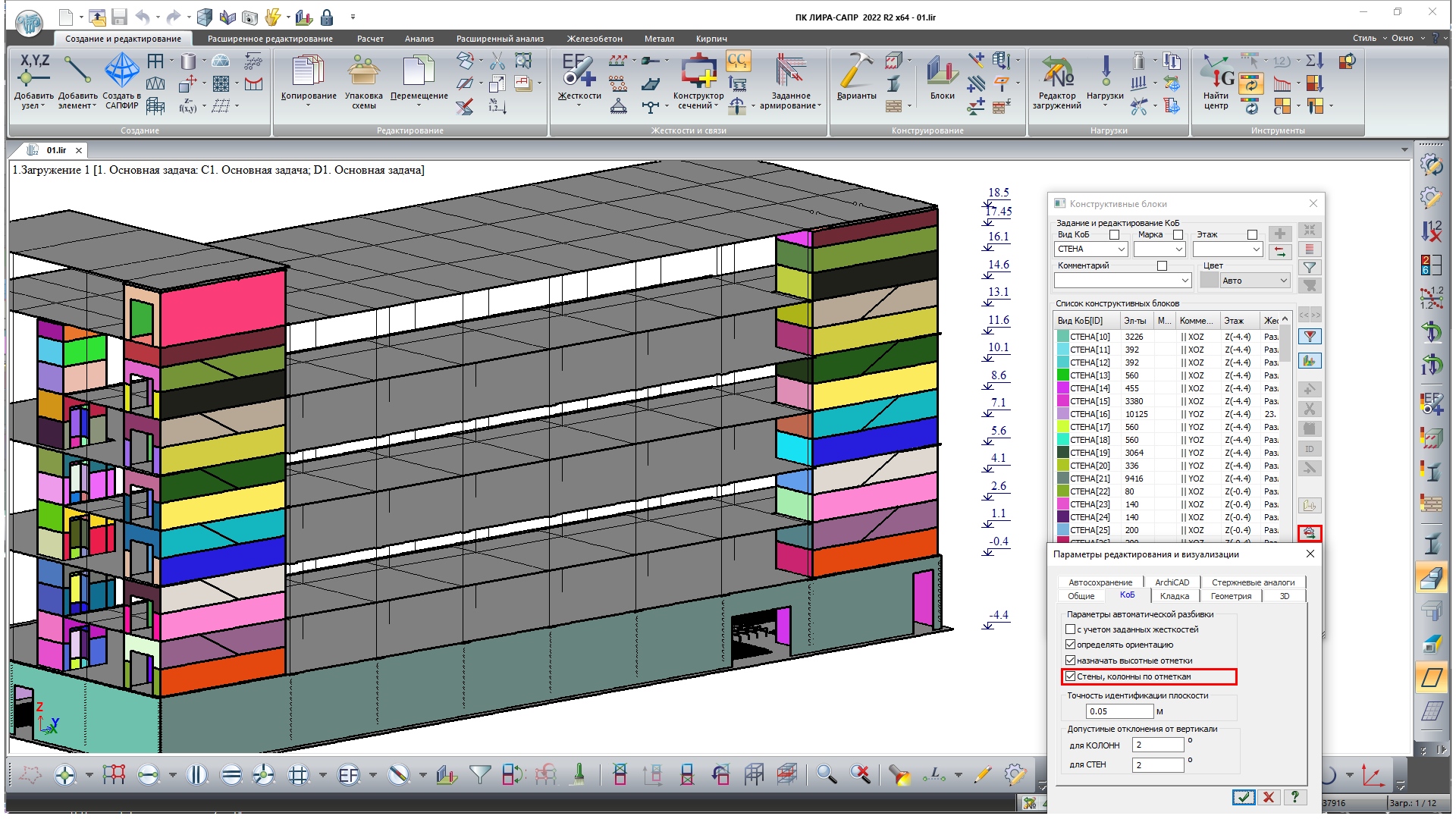Toggle 'Стены, колонны по отметкам' checkbox
This screenshot has height=819, width=1456.
coord(1071,676)
